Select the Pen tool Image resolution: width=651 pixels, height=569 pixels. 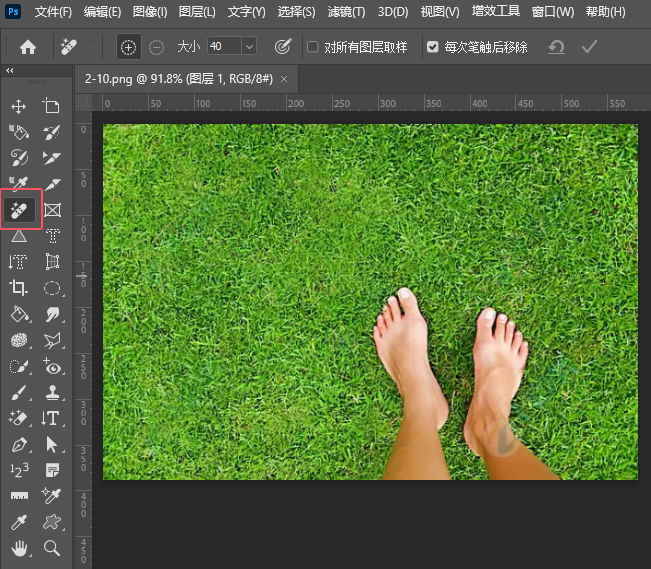coord(20,444)
